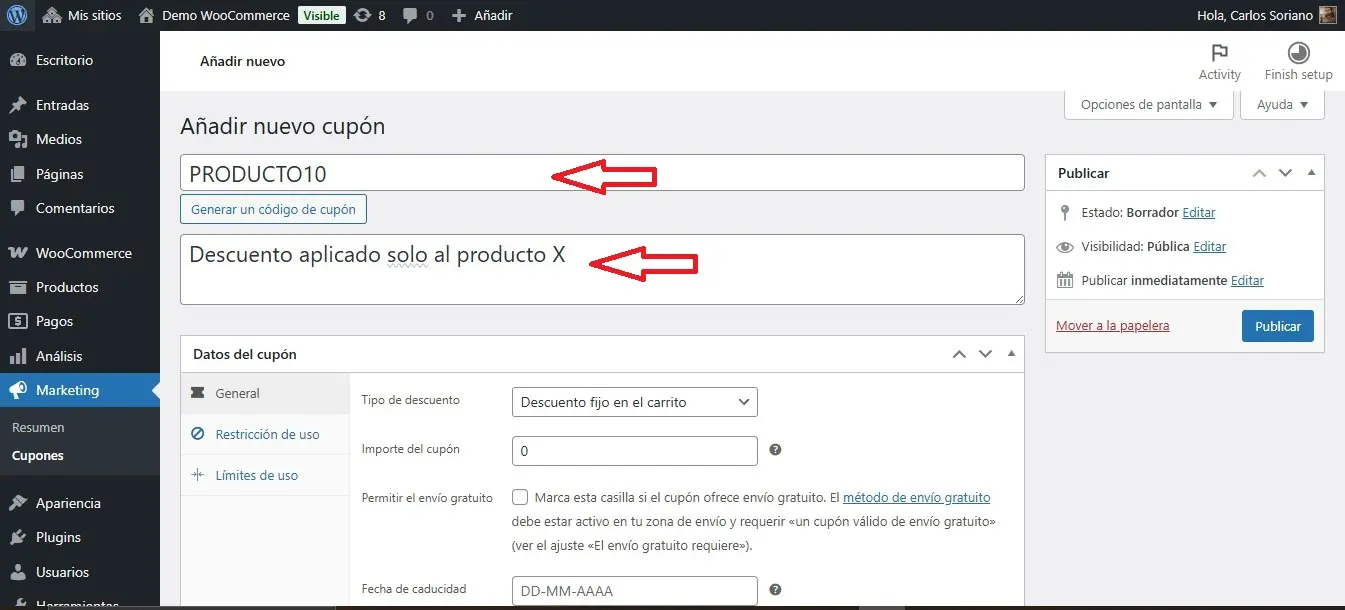Viewport: 1345px width, 610px height.
Task: Click the WordPress logo icon
Action: (x=17, y=15)
